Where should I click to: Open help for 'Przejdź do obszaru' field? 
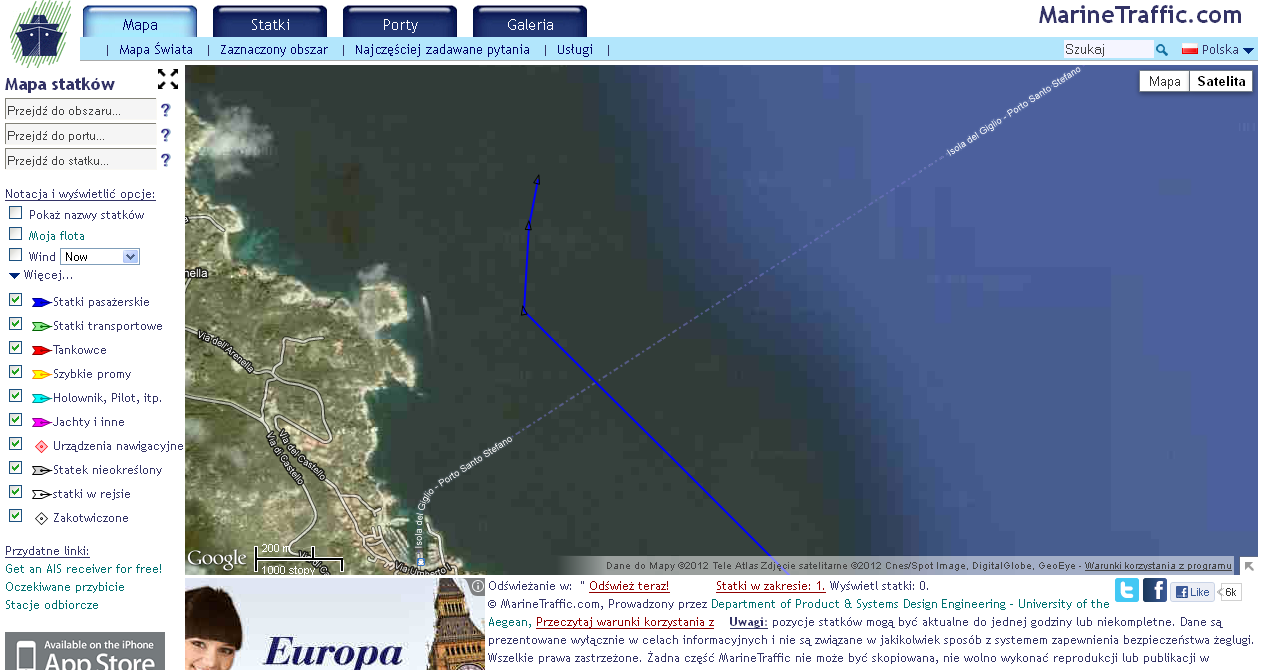pyautogui.click(x=166, y=110)
